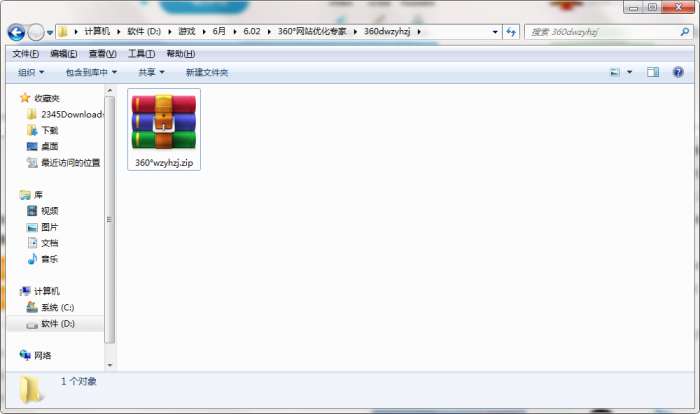Click the file name 360°wzyhzj.zip
This screenshot has width=700, height=414.
164,163
